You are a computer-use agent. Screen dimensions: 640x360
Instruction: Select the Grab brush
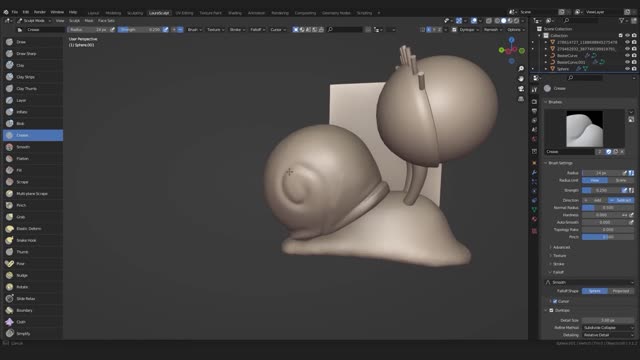tap(33, 217)
